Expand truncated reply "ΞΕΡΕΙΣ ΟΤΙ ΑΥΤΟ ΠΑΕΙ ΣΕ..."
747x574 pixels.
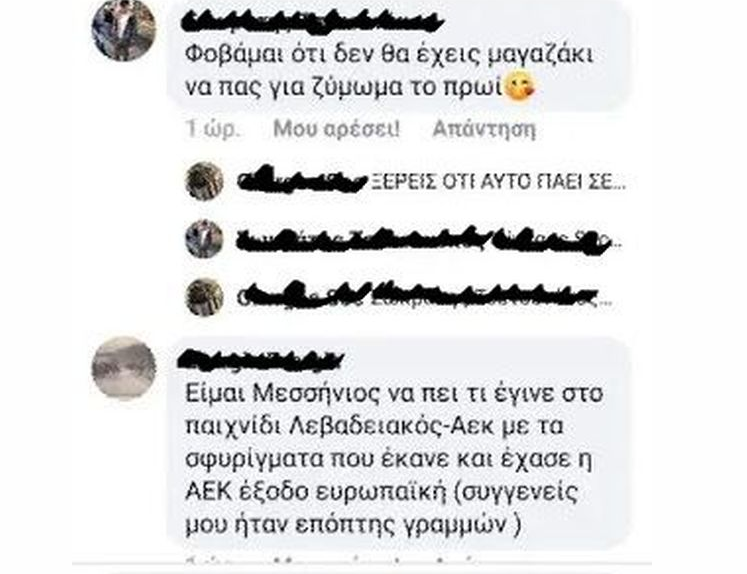498,181
